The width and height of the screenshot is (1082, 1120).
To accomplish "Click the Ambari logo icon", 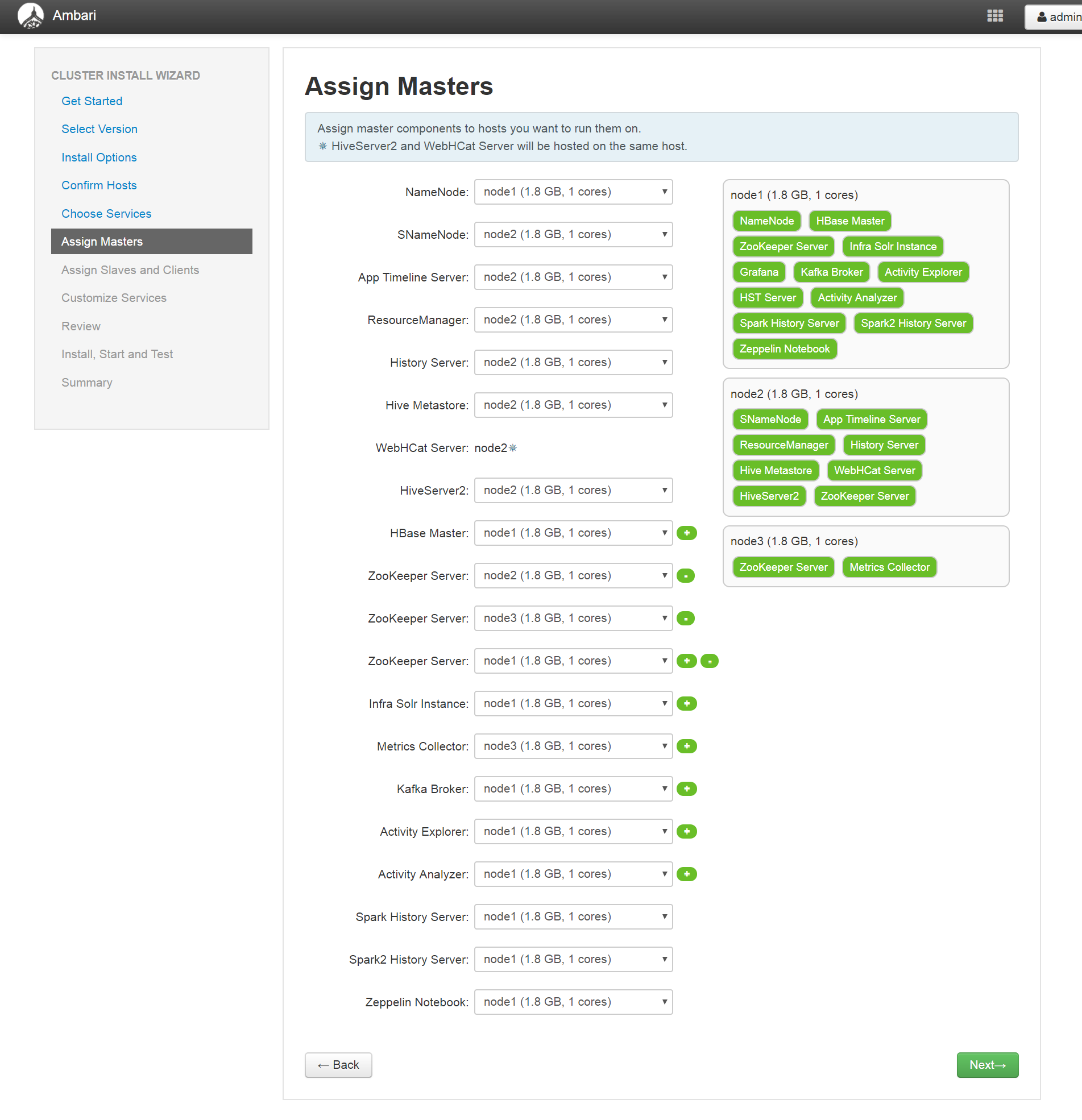I will click(30, 15).
